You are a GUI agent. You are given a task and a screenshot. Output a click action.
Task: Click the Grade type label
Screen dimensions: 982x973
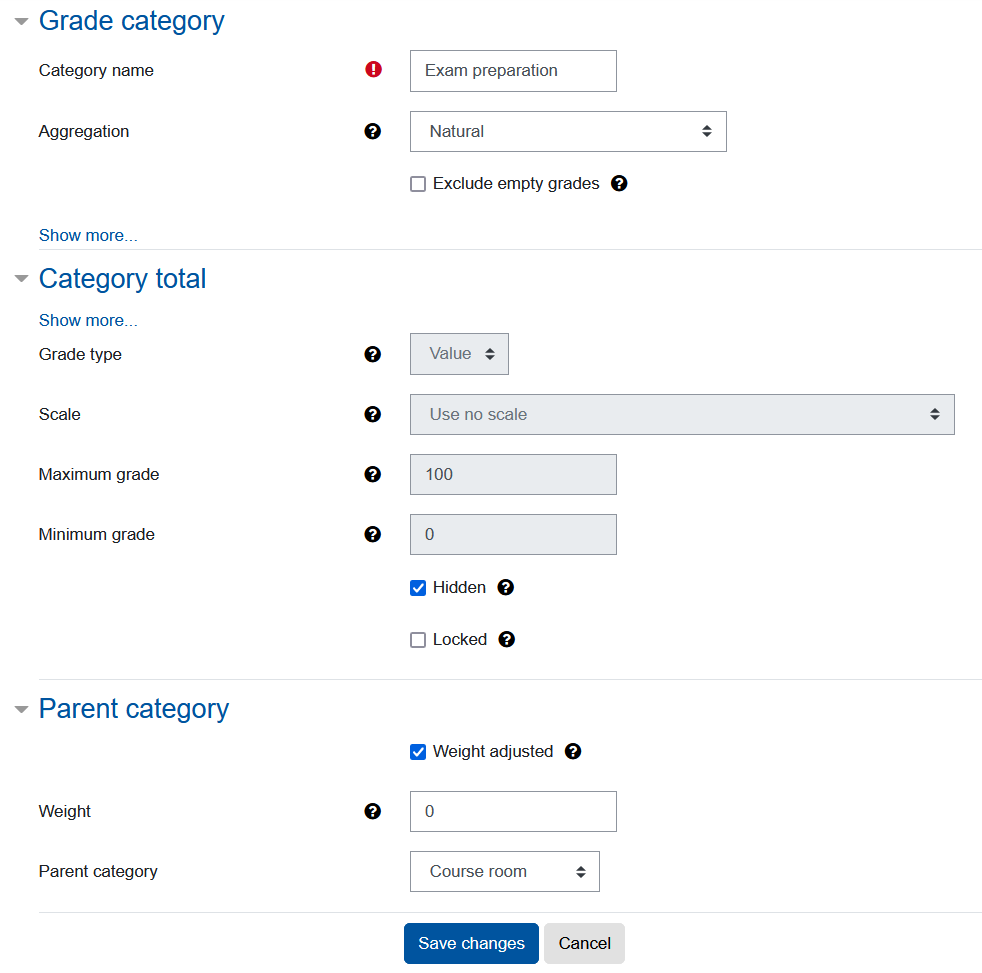(80, 354)
